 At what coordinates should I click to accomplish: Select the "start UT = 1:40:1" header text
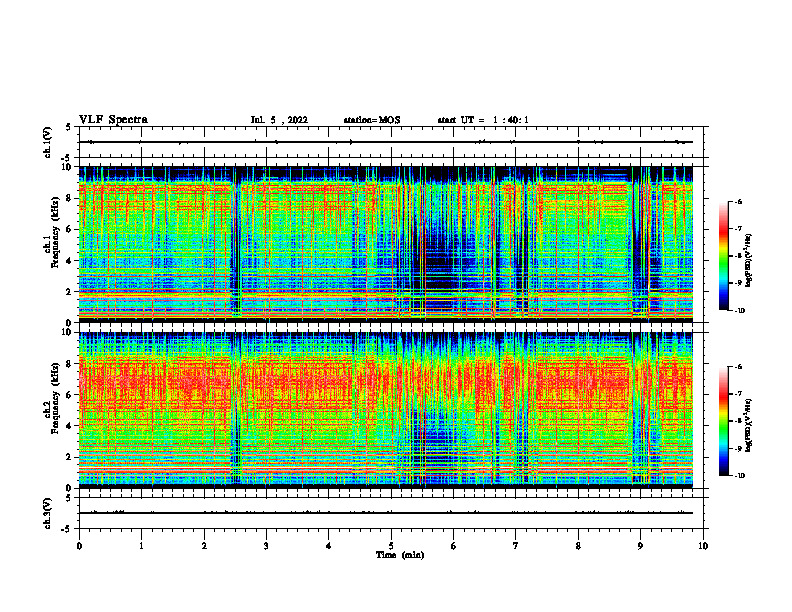483,120
